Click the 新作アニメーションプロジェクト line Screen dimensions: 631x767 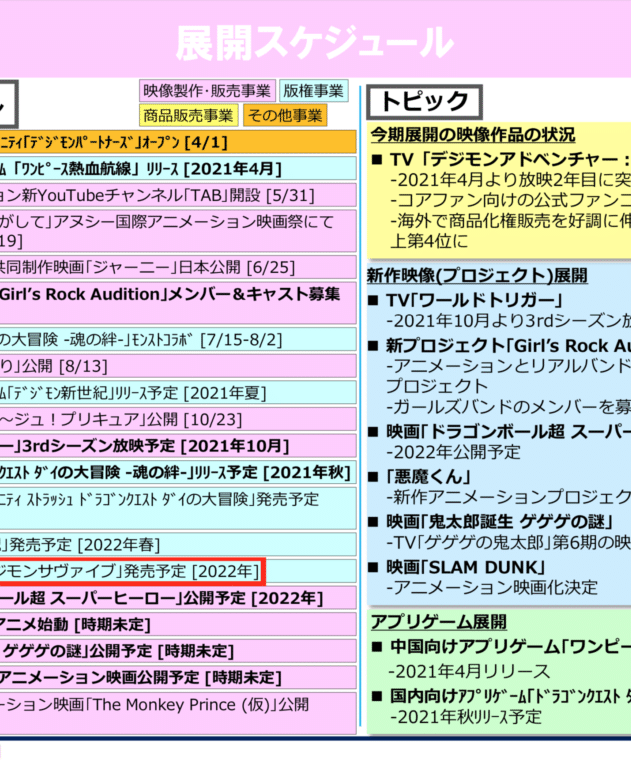pos(508,497)
